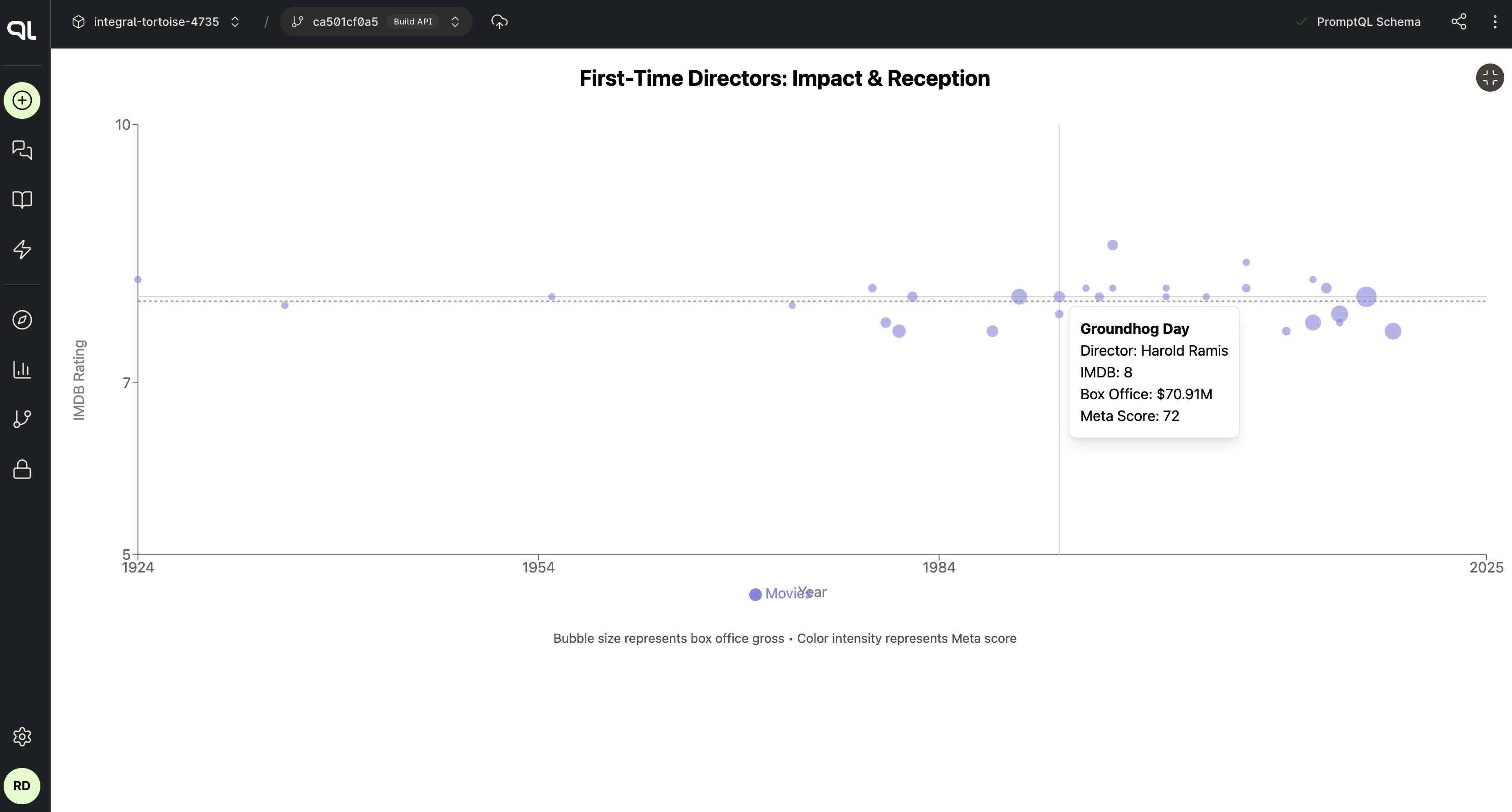Toggle the Movies legend series
This screenshot has width=1512, height=812.
pos(781,594)
